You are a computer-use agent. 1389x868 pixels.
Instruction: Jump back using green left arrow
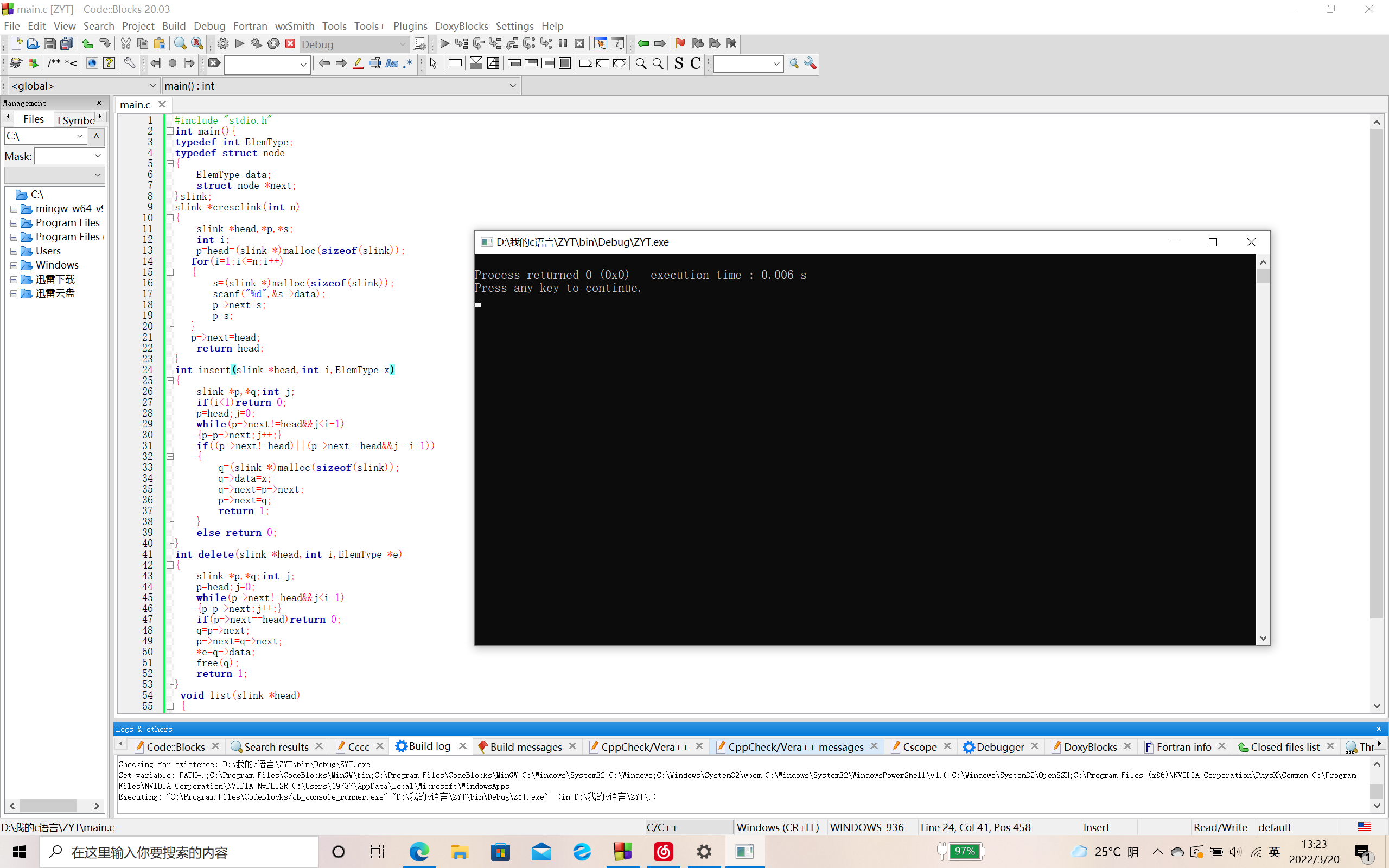click(x=643, y=43)
